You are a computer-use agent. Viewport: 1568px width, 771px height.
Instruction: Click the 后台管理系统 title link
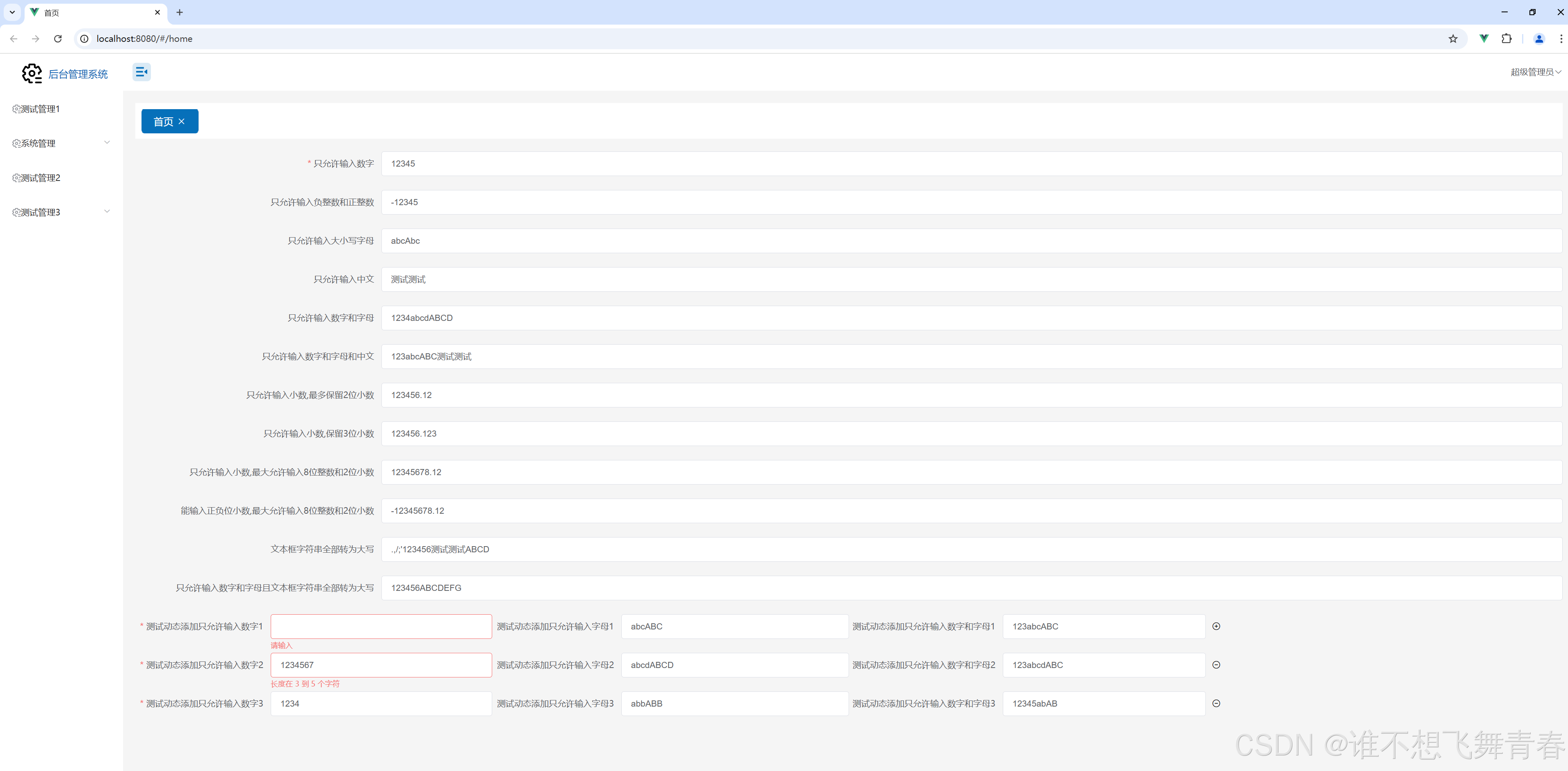click(78, 74)
